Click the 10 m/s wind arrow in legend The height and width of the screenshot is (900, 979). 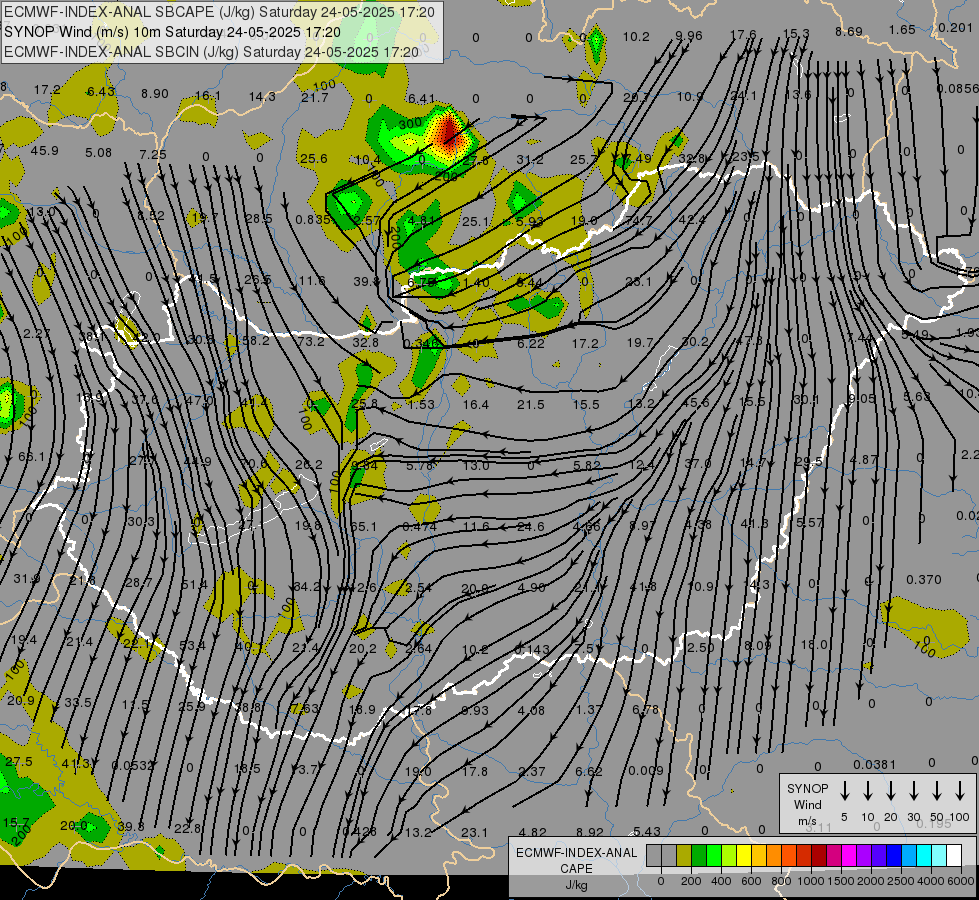point(868,791)
